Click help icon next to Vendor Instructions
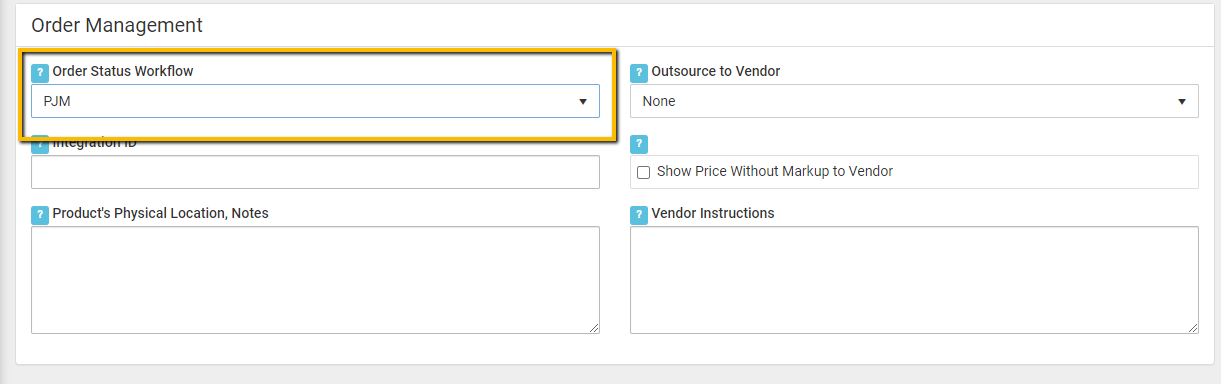Image resolution: width=1221 pixels, height=384 pixels. [639, 214]
